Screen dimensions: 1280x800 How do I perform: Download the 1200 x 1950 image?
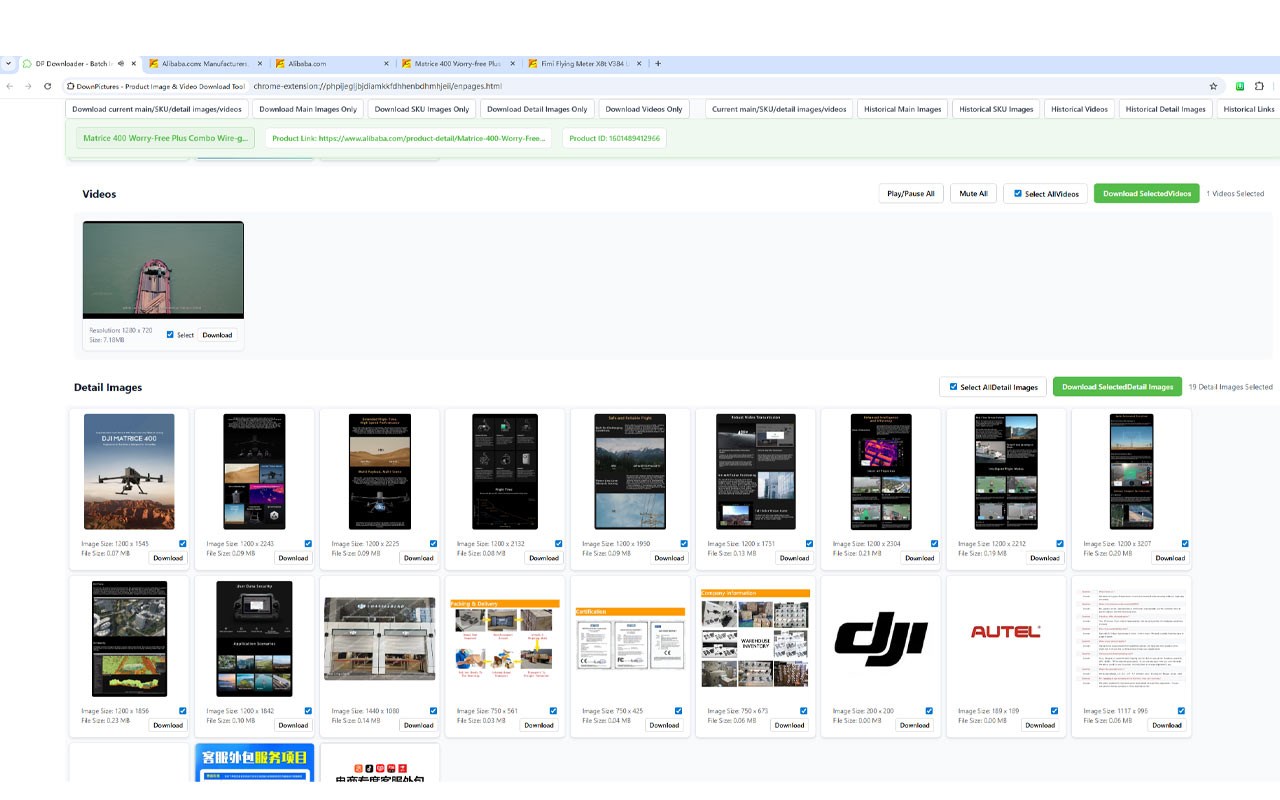669,558
